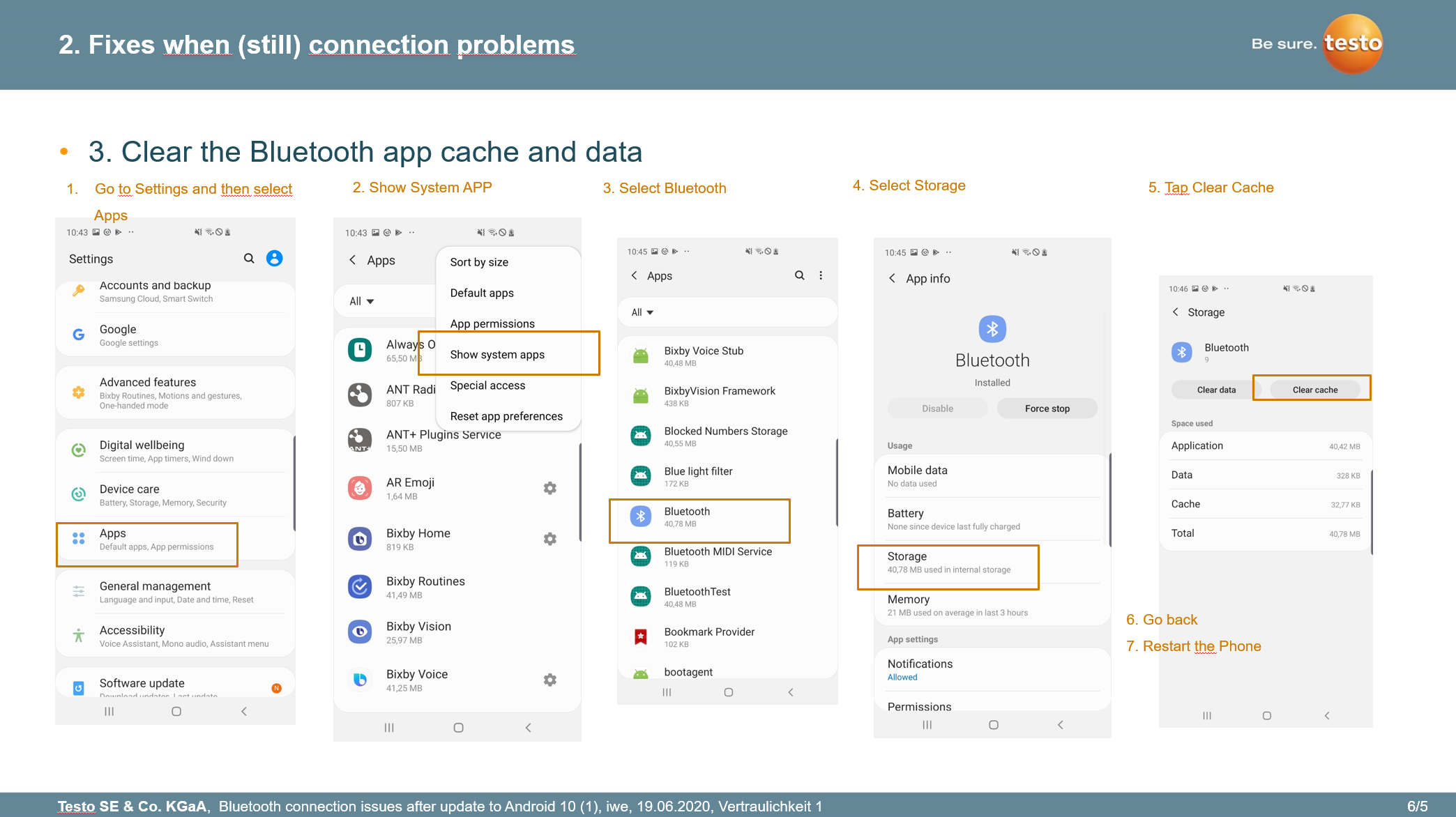The width and height of the screenshot is (1456, 817).
Task: Open the three-dot more options menu
Action: [821, 275]
